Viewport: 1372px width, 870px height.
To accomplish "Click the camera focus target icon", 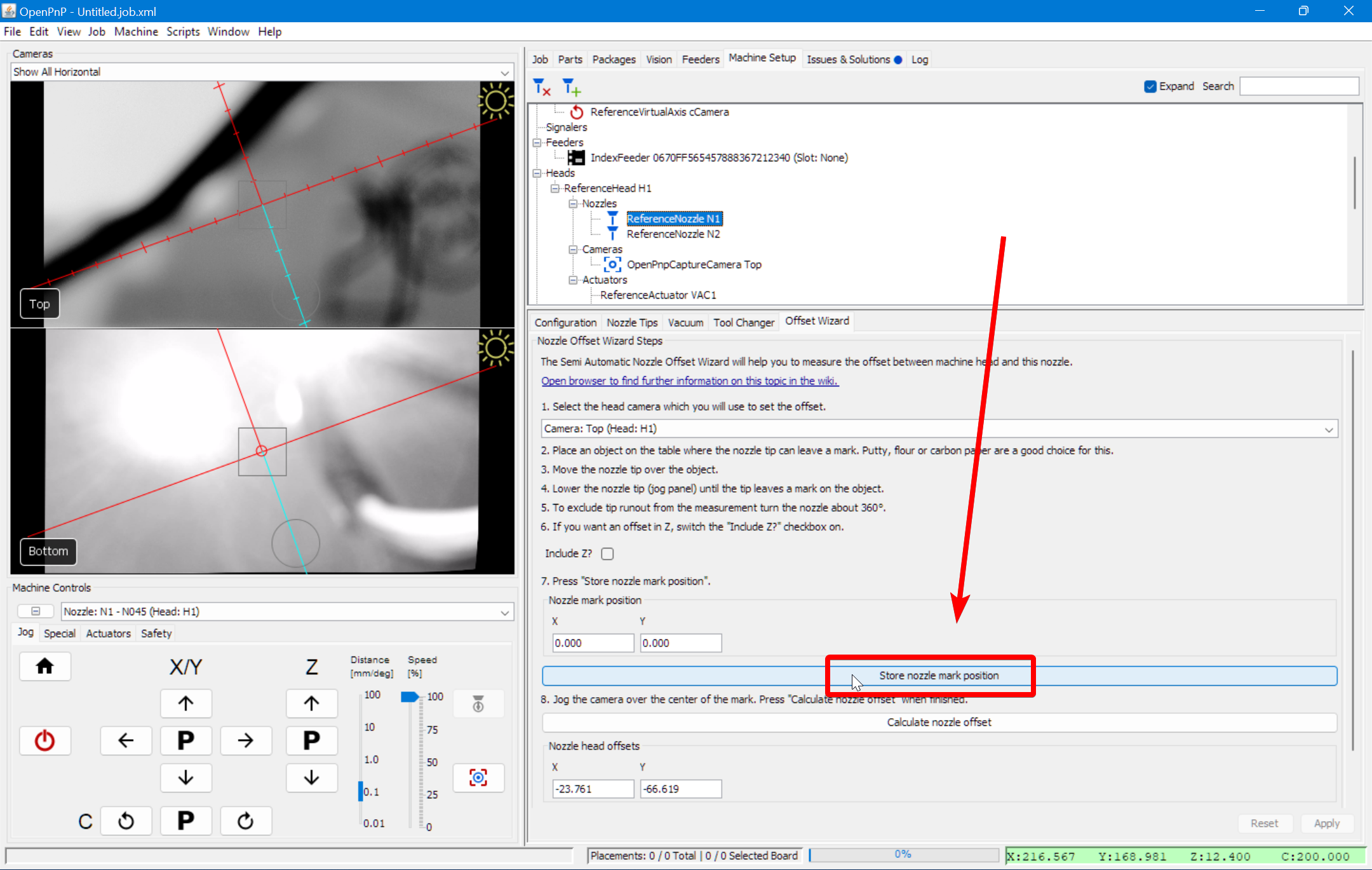I will coord(478,777).
